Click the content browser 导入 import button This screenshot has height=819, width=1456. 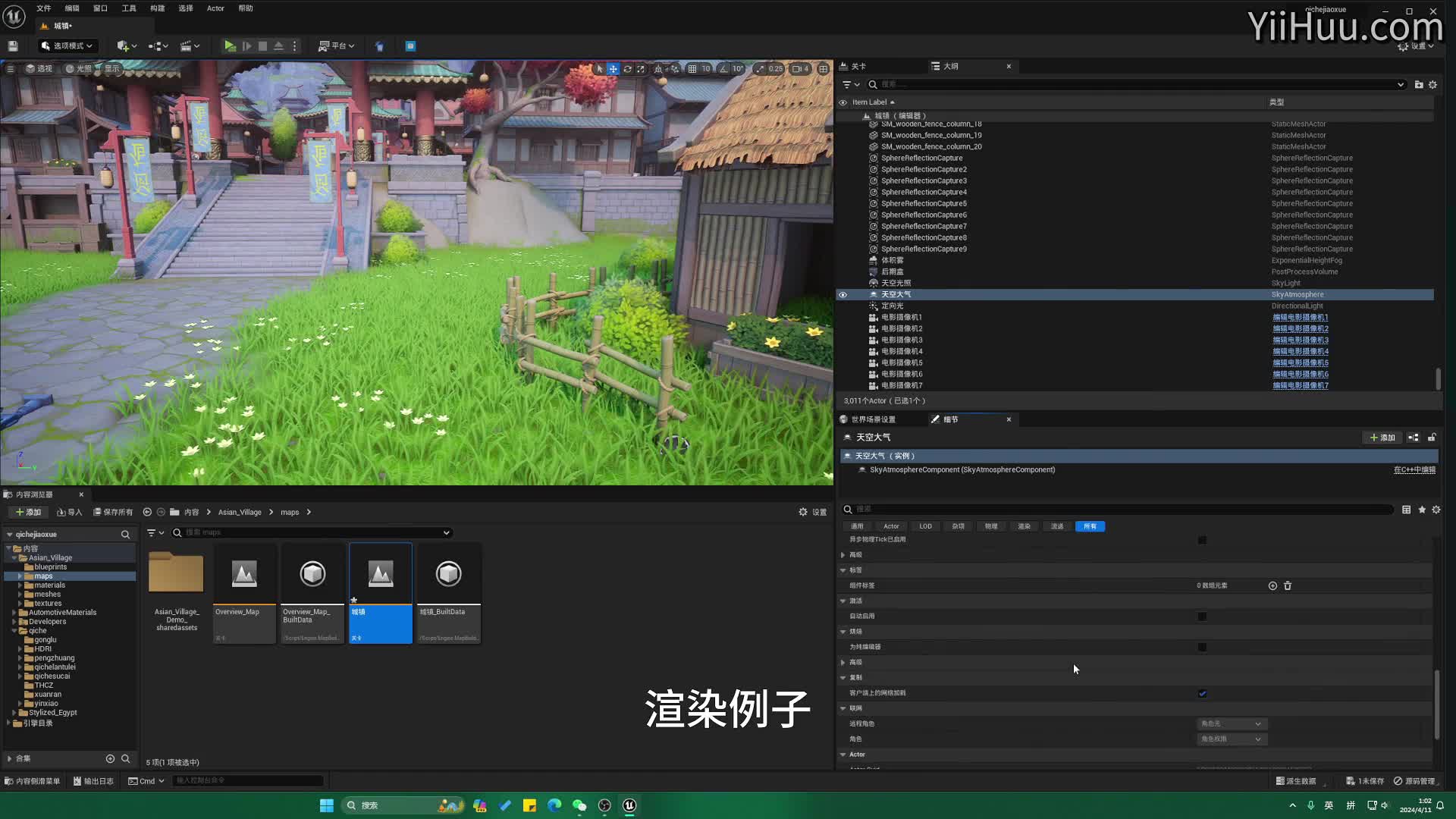pos(70,513)
